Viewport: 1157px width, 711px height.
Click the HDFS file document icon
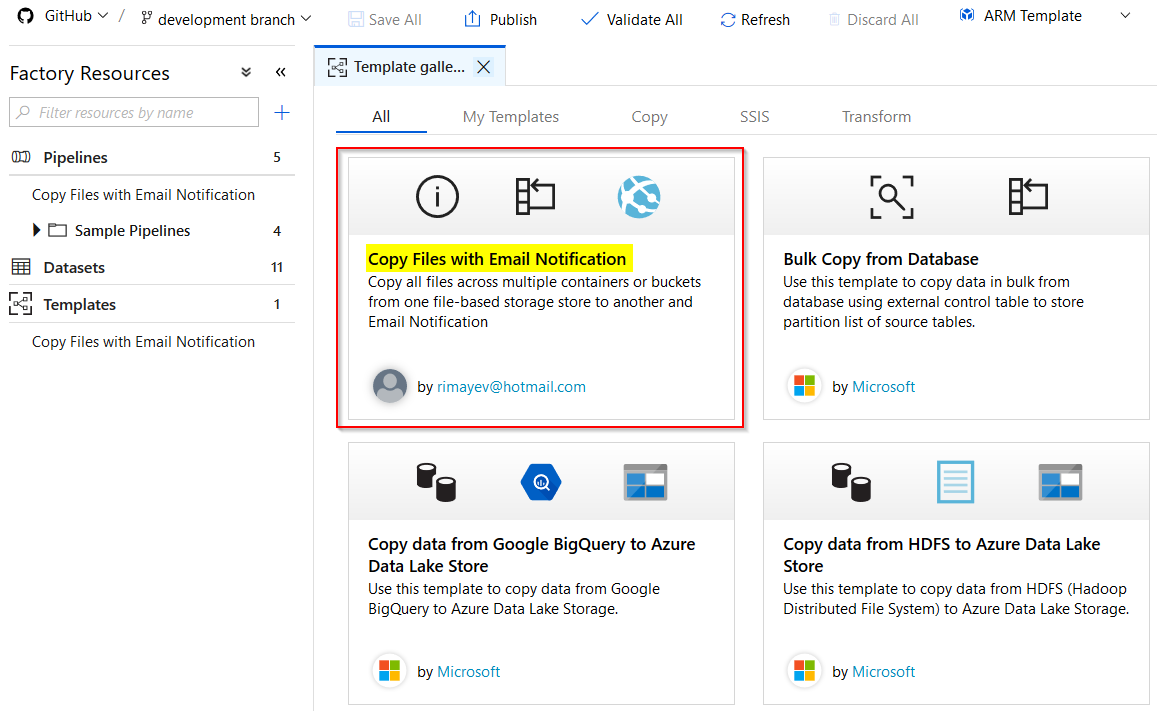(956, 482)
